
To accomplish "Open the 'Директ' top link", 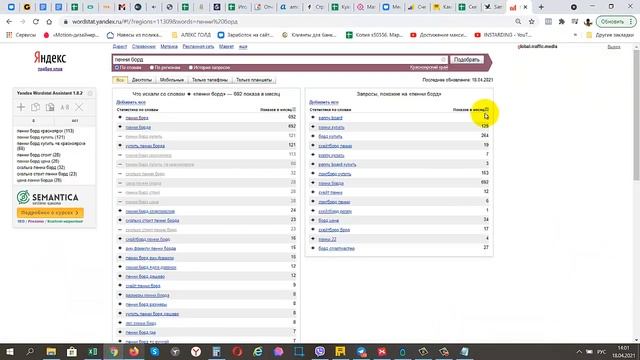I will pyautogui.click(x=120, y=47).
